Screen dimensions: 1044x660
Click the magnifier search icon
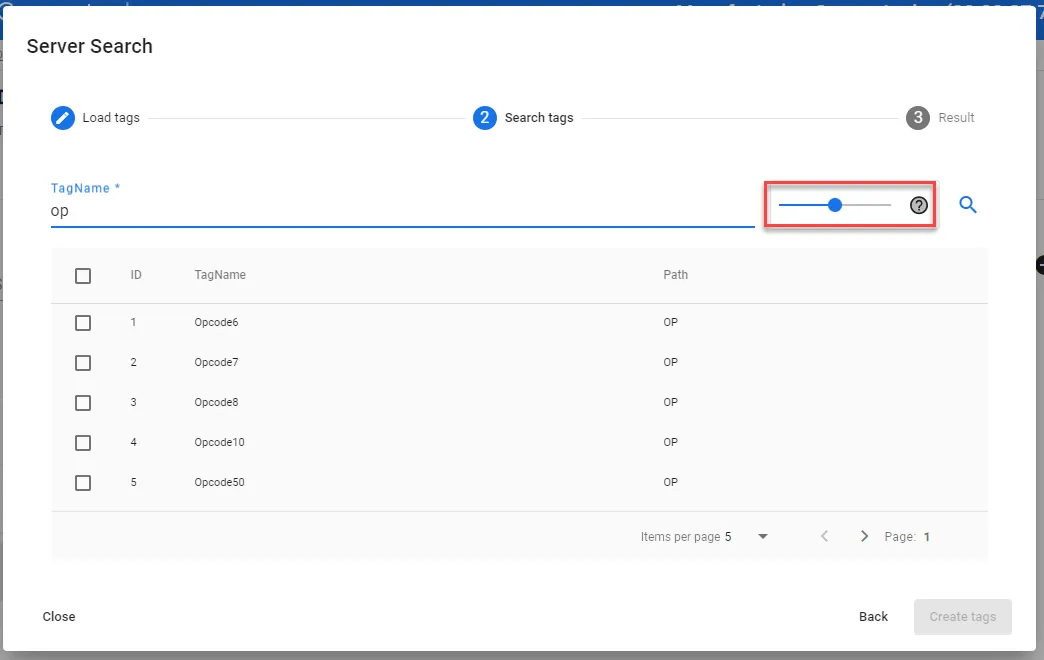[x=967, y=204]
